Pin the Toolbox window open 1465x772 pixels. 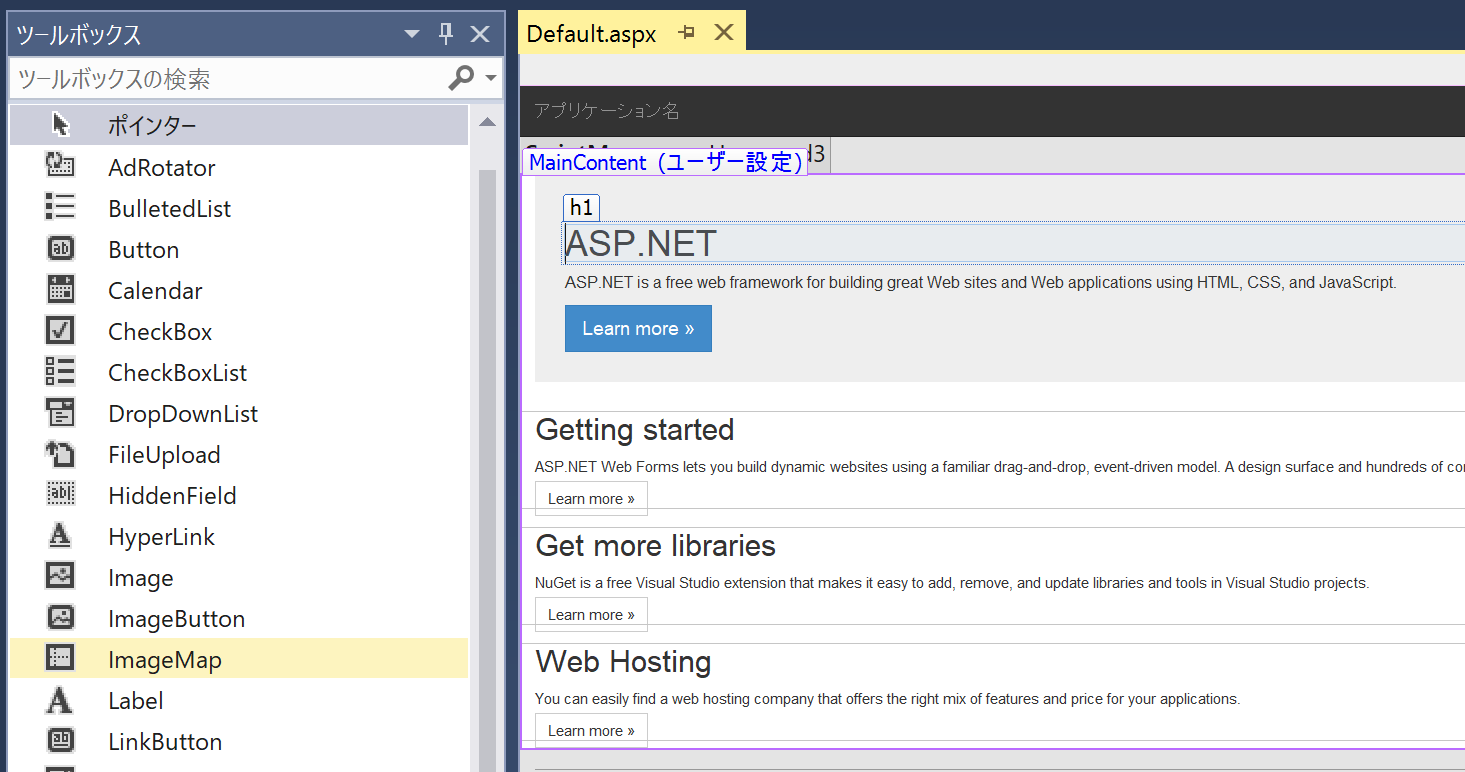[x=445, y=33]
